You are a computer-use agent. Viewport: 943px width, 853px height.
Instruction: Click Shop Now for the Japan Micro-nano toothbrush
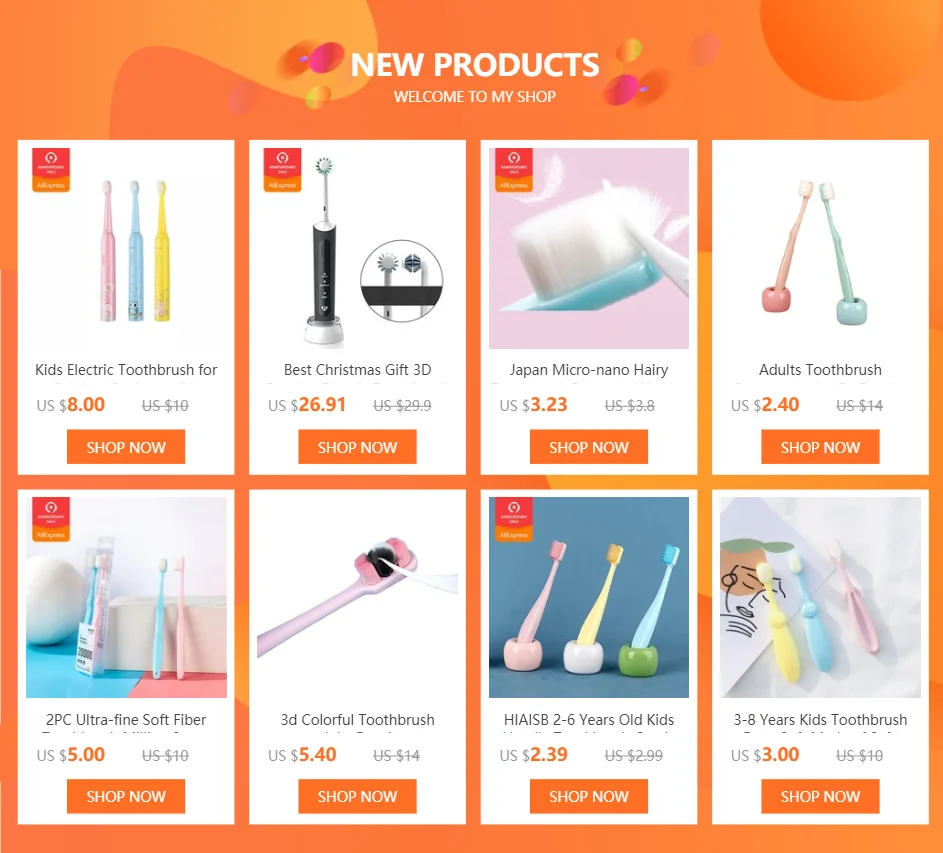589,447
